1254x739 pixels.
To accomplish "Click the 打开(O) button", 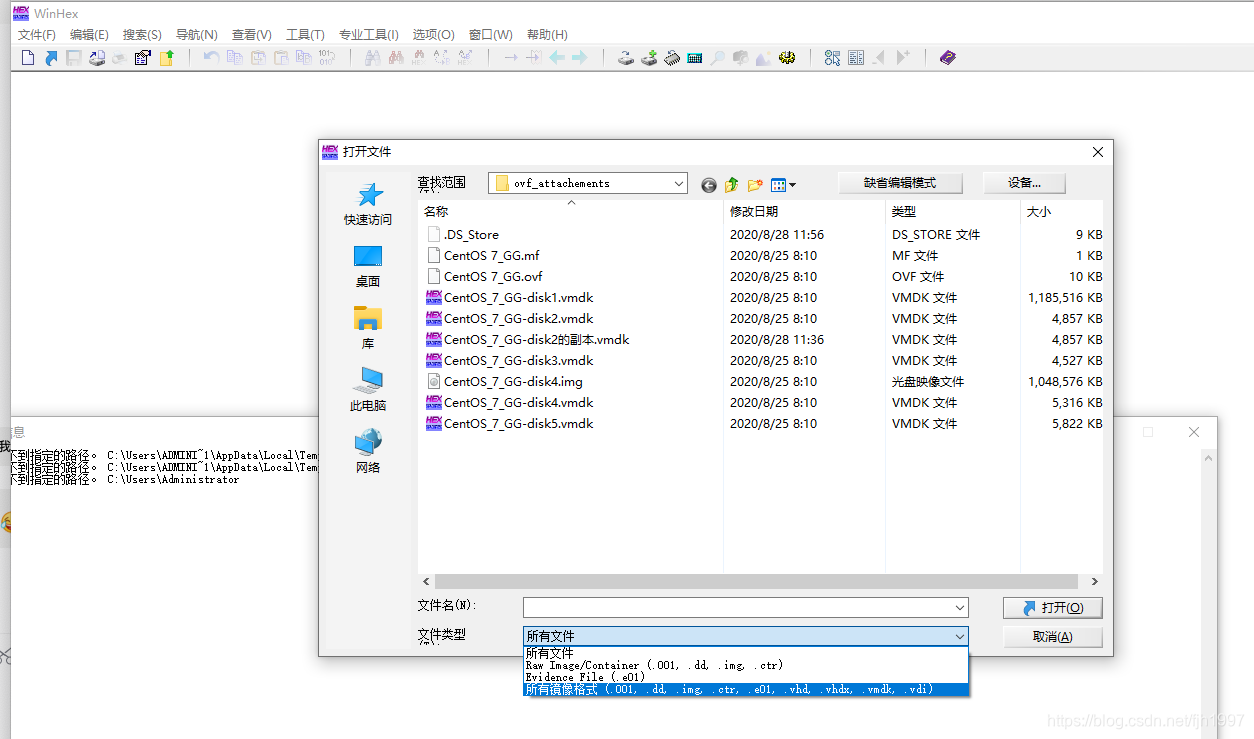I will point(1052,608).
